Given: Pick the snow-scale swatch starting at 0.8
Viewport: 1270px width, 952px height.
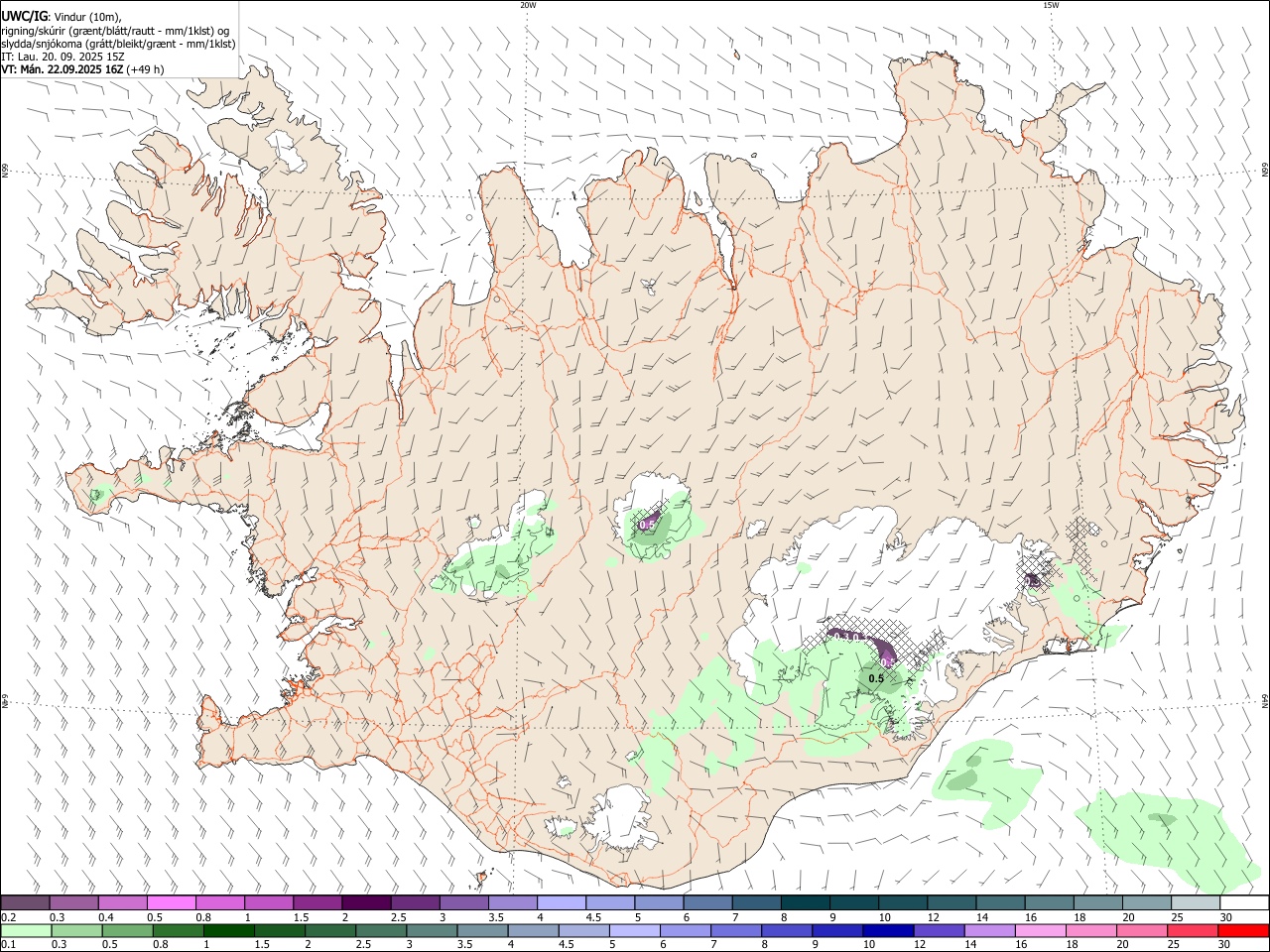Looking at the screenshot, I should tap(219, 902).
